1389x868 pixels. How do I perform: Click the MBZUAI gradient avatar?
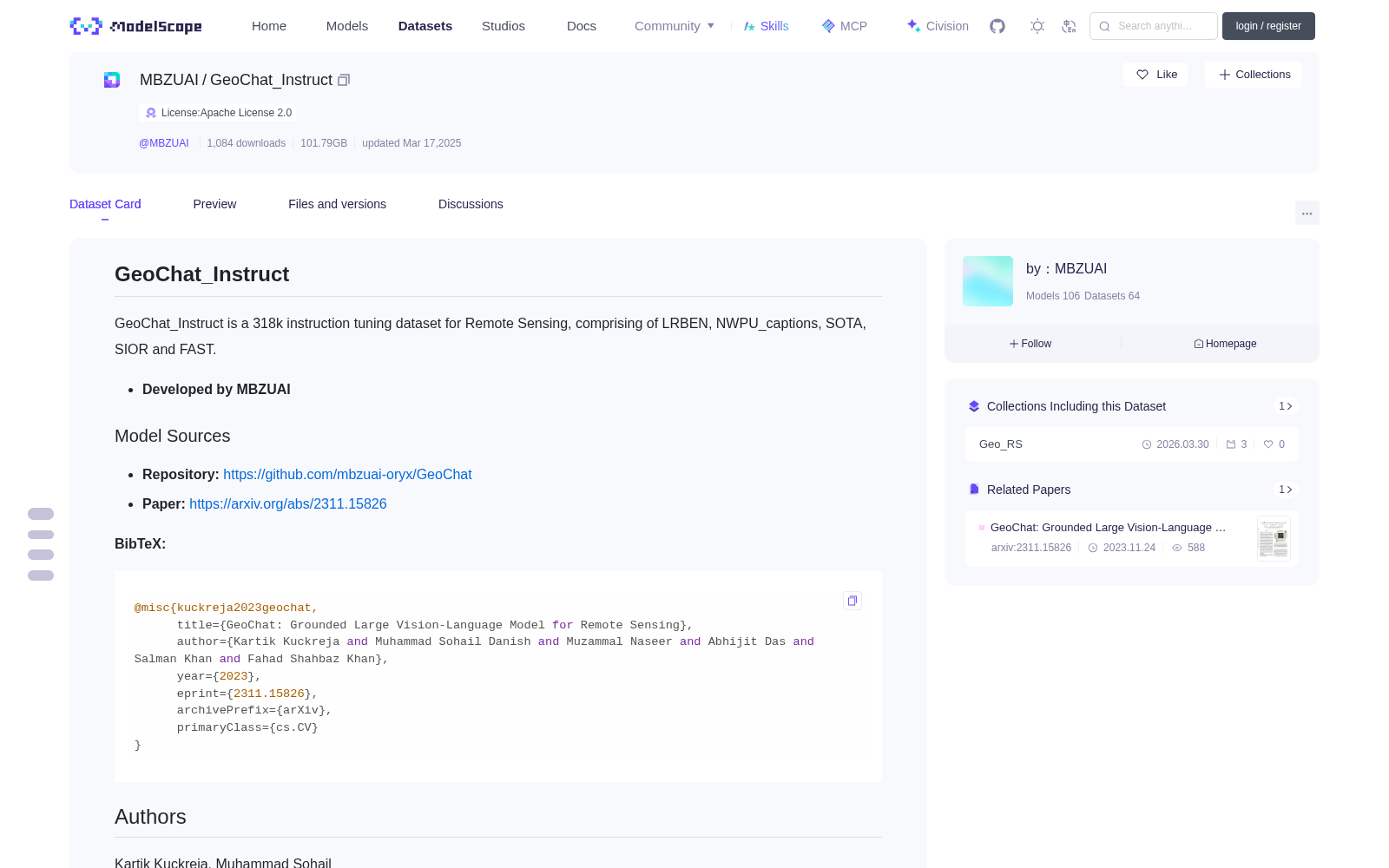coord(988,281)
